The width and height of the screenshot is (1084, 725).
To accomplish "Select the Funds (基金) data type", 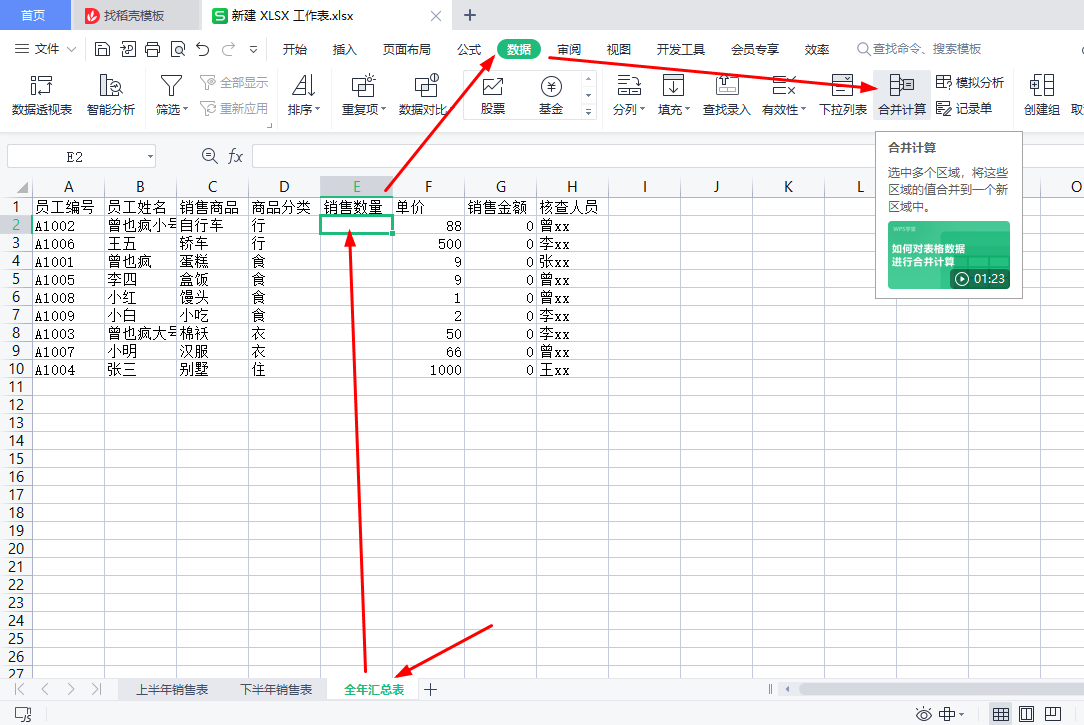I will click(551, 95).
